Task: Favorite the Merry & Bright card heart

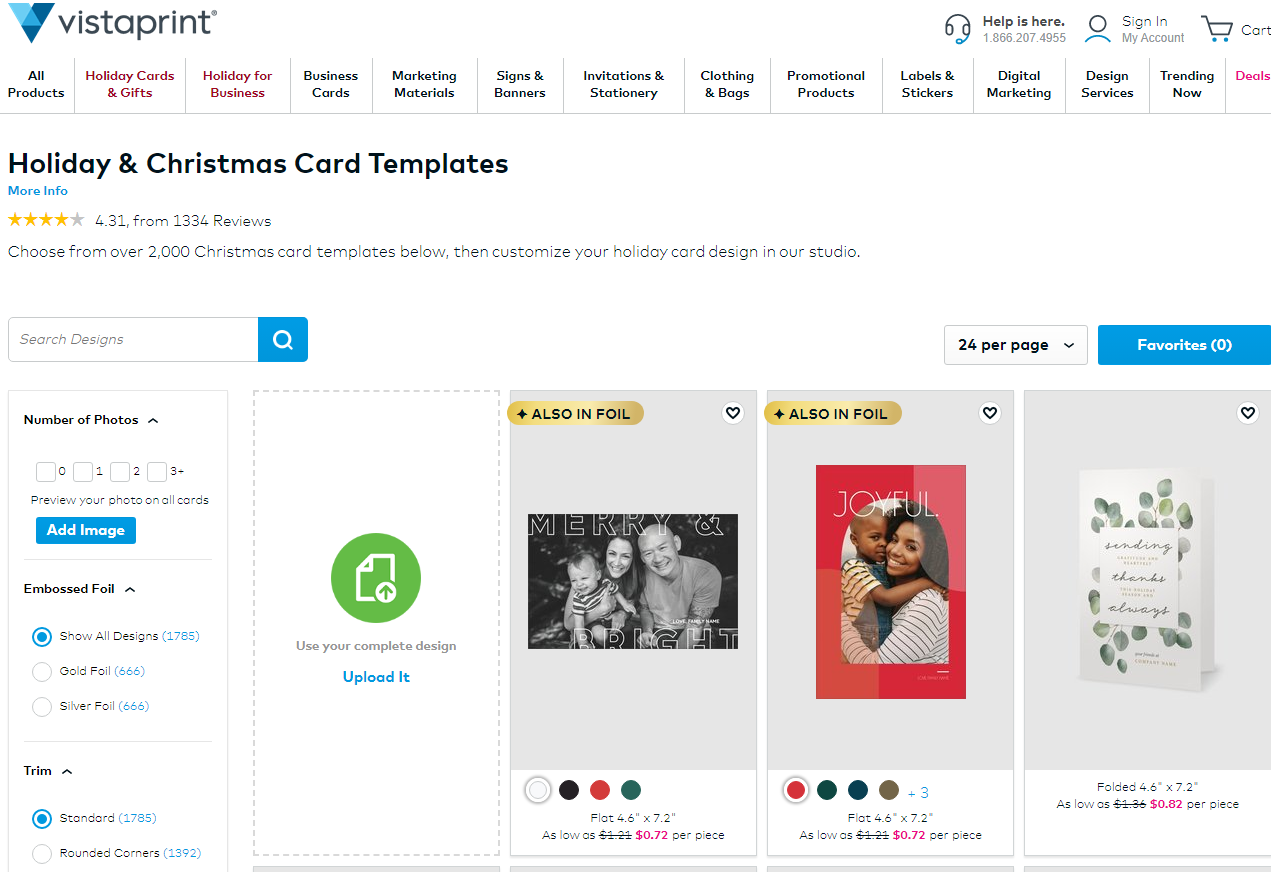Action: 733,413
